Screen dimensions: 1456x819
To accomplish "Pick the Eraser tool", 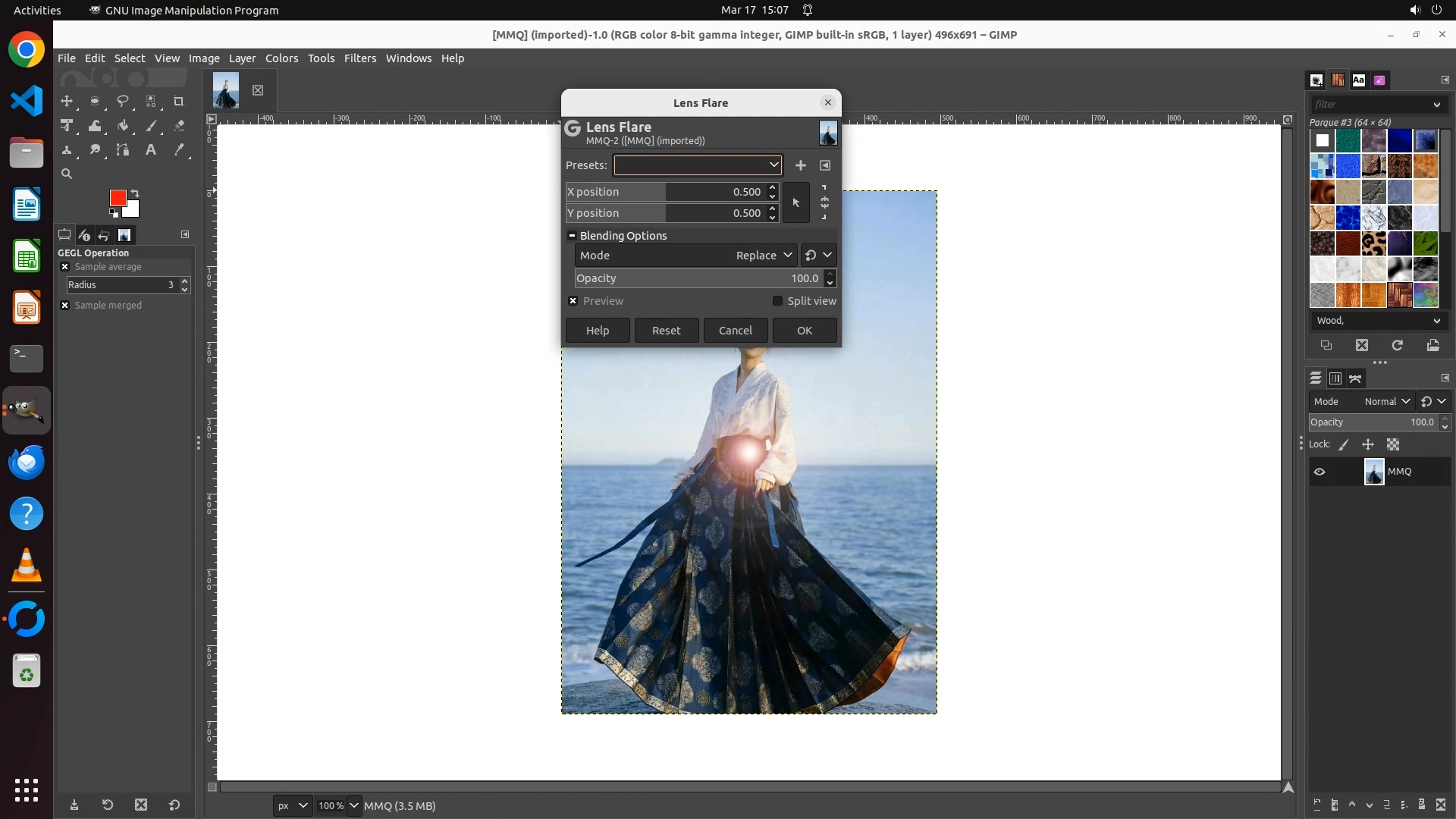I will 179,126.
